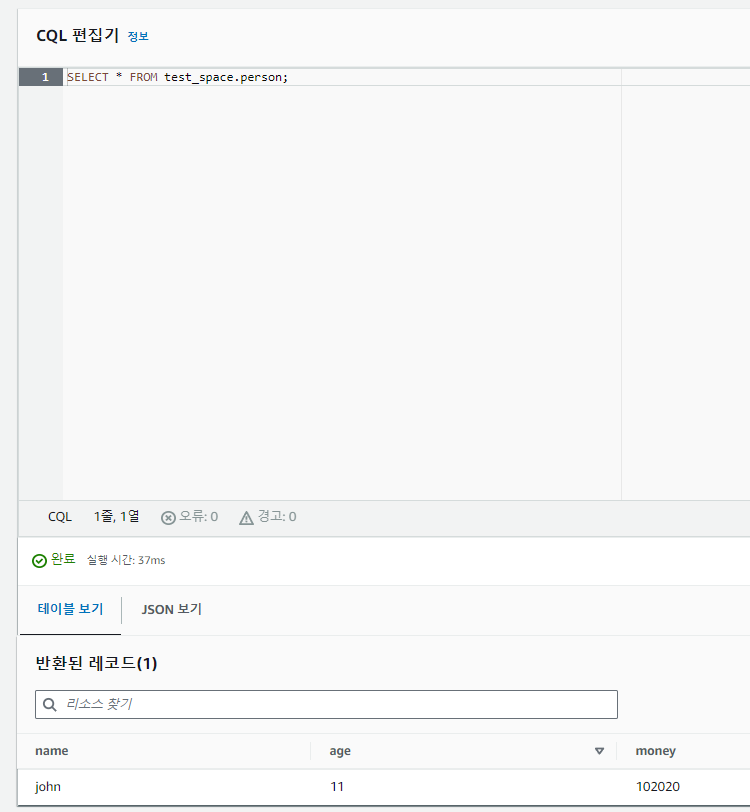Click the age value 11 cell

point(337,787)
